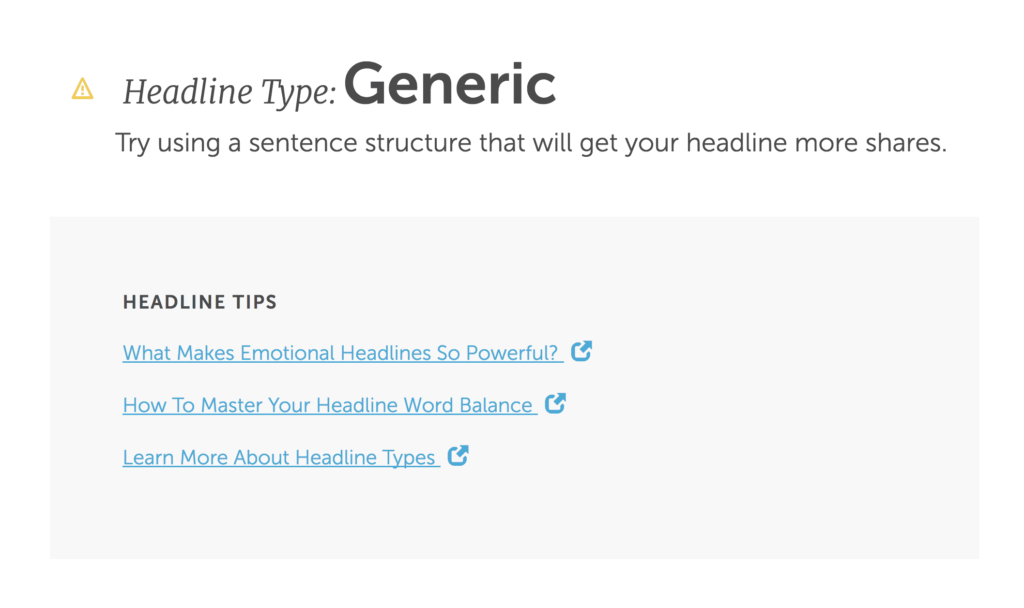
Task: Click "sentence structure" in the suggestion text
Action: (361, 143)
